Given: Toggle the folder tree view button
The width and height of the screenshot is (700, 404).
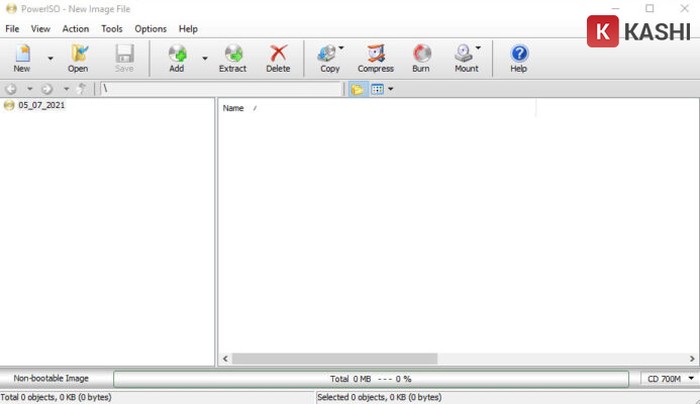Looking at the screenshot, I should [357, 89].
